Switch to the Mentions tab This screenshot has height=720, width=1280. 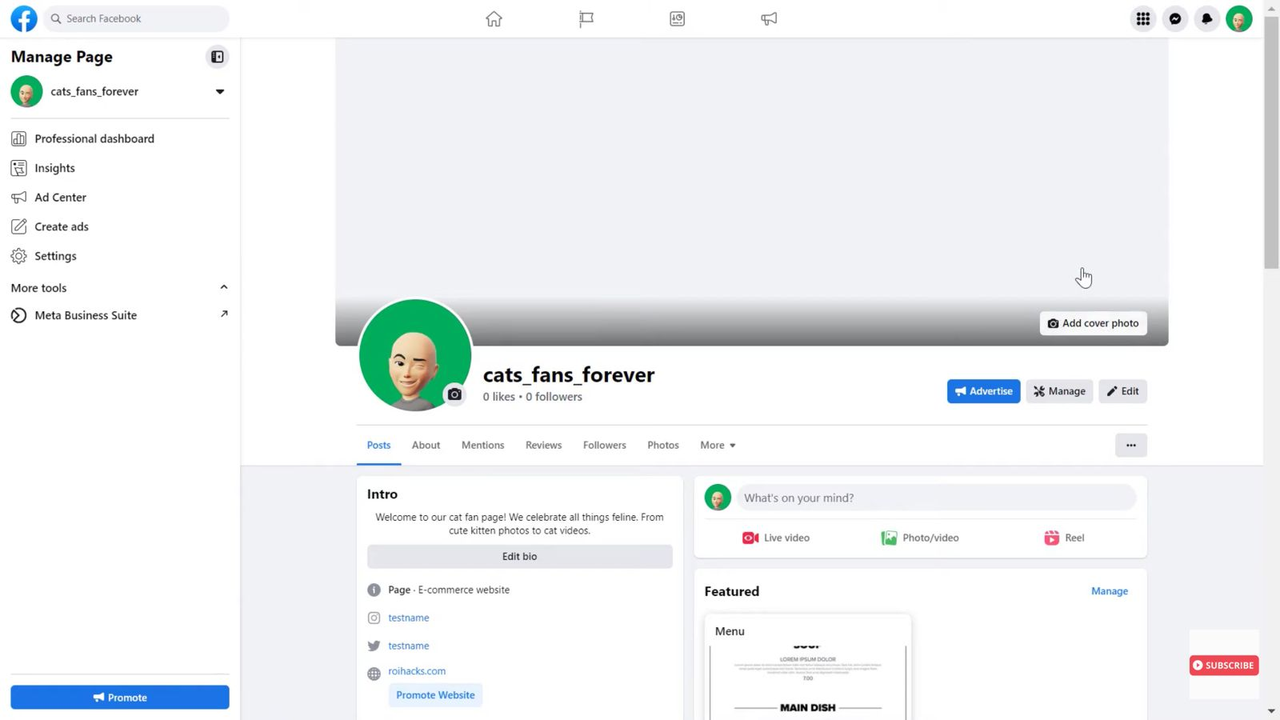point(483,445)
